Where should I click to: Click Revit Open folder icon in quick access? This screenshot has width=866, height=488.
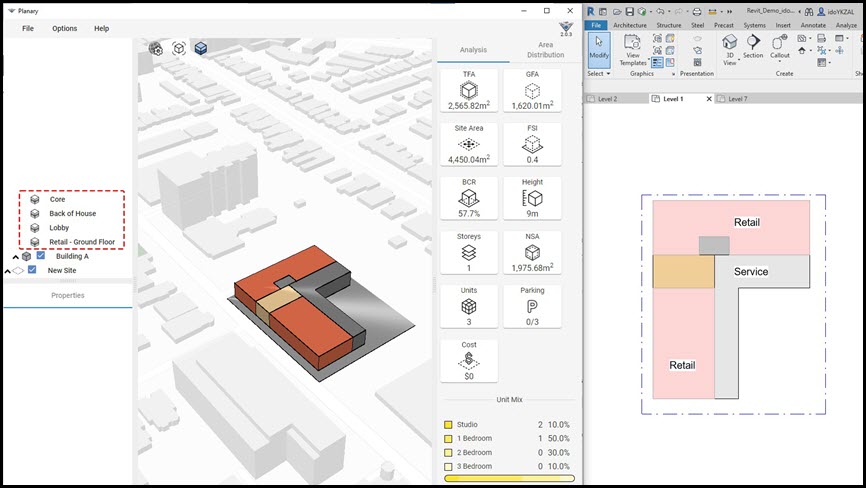pos(617,11)
